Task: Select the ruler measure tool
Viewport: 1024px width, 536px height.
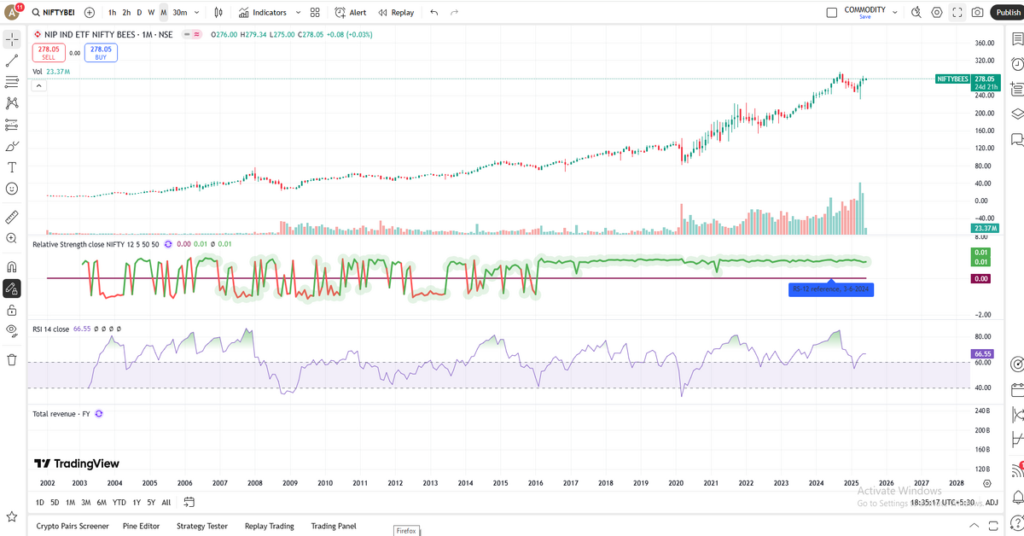Action: point(12,217)
